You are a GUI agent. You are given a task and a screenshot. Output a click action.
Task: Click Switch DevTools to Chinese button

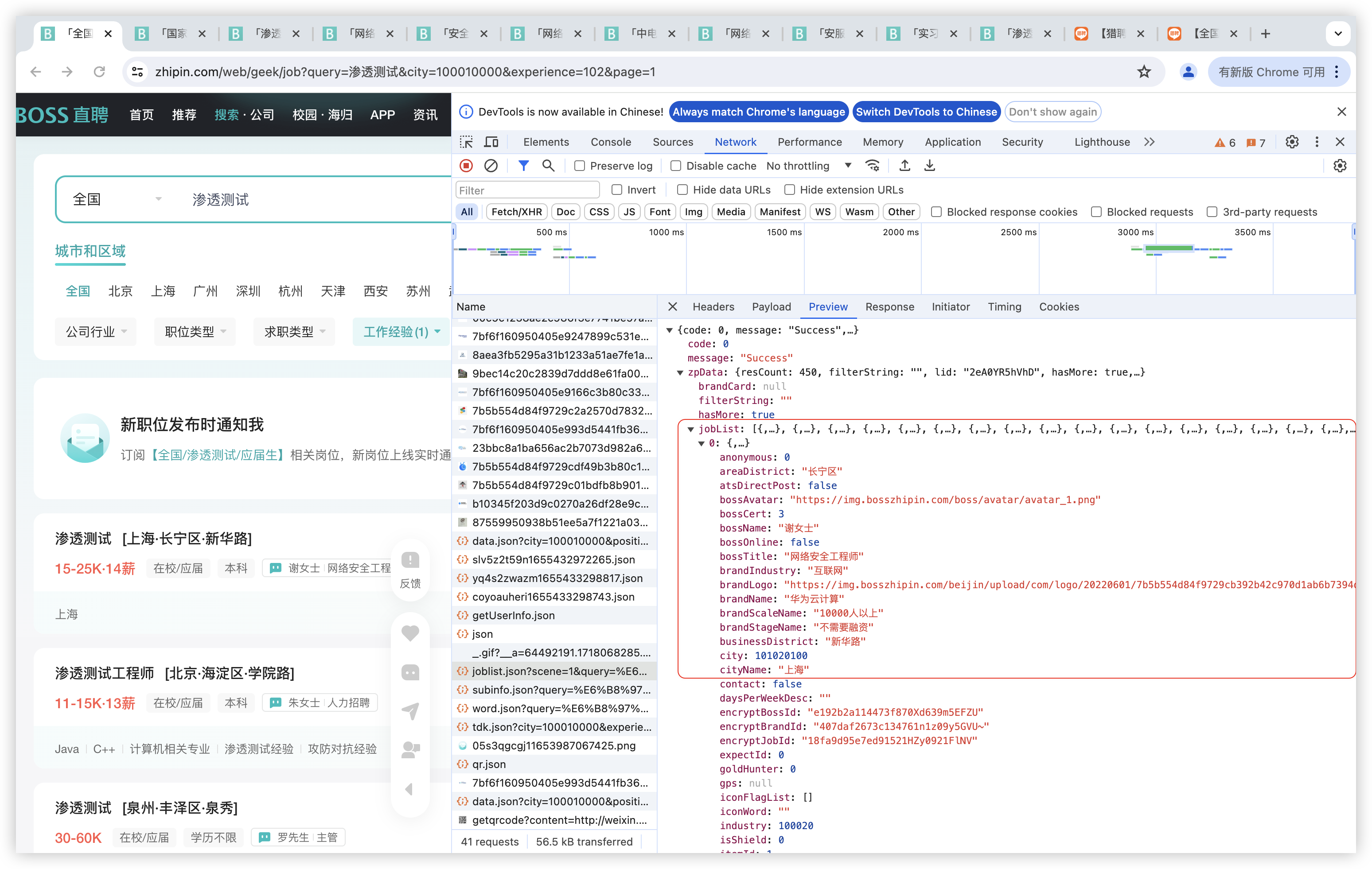[x=926, y=112]
